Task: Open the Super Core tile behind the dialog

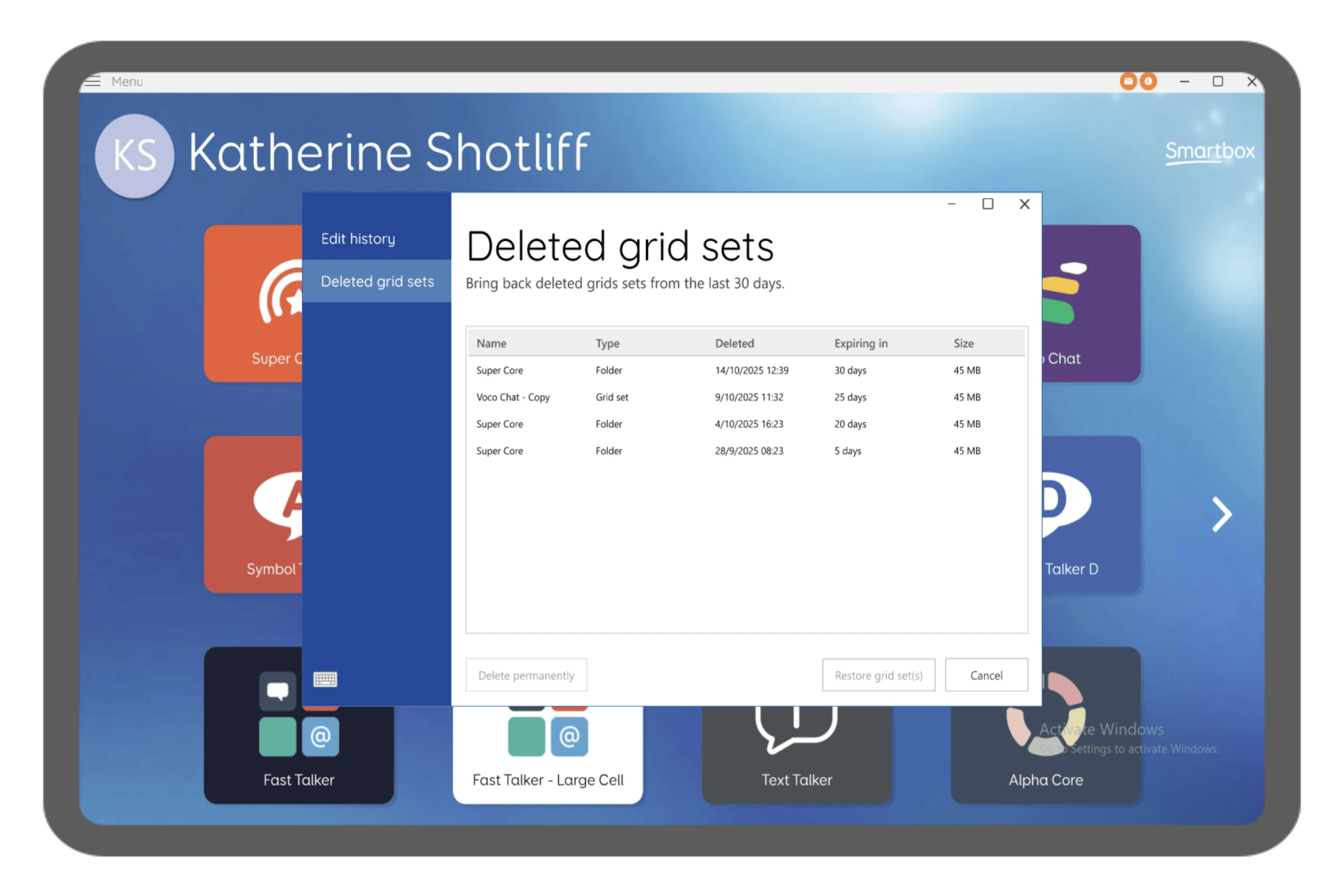Action: pos(253,304)
